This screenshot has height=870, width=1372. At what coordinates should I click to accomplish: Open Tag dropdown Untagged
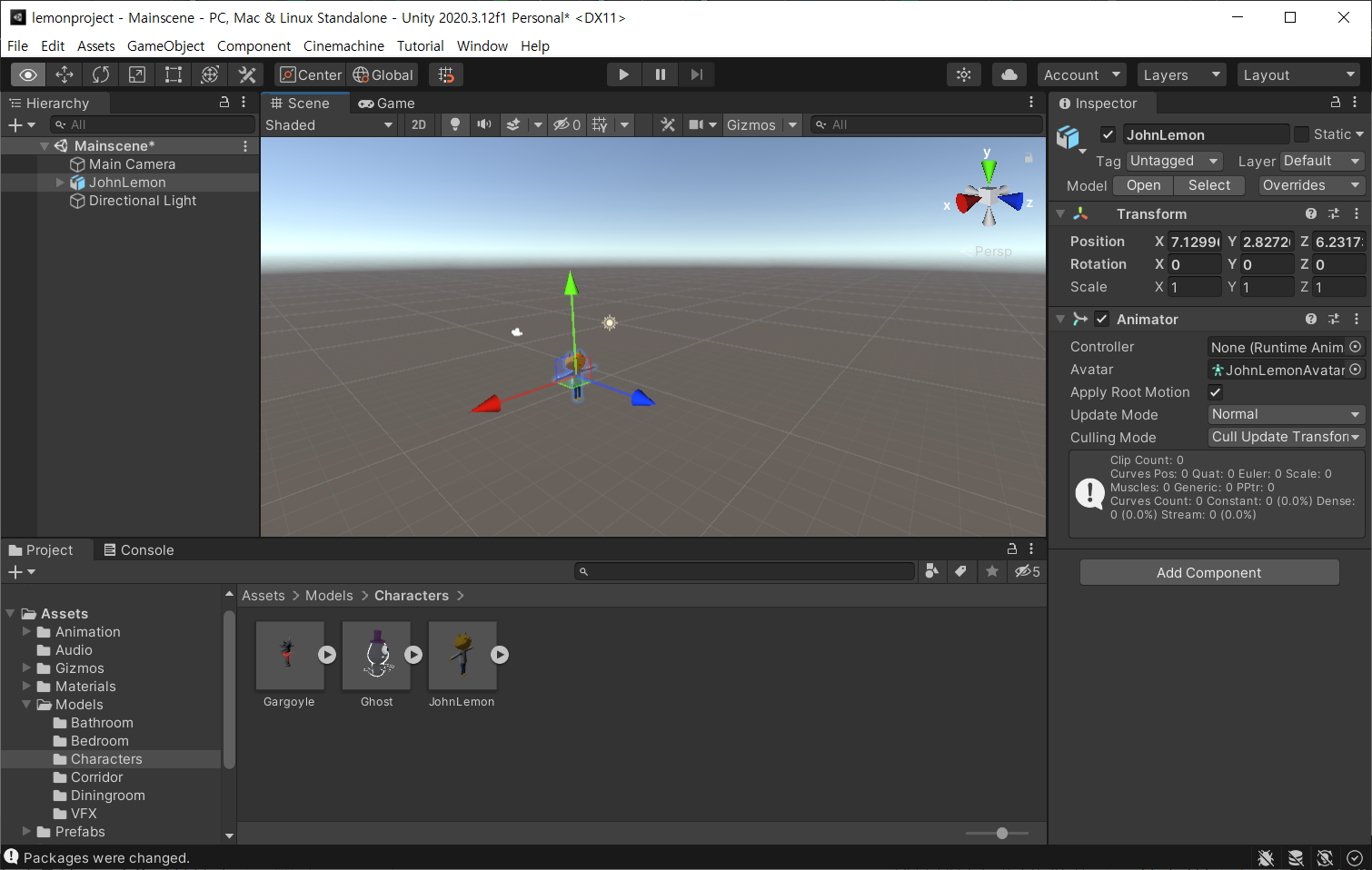[x=1174, y=161]
